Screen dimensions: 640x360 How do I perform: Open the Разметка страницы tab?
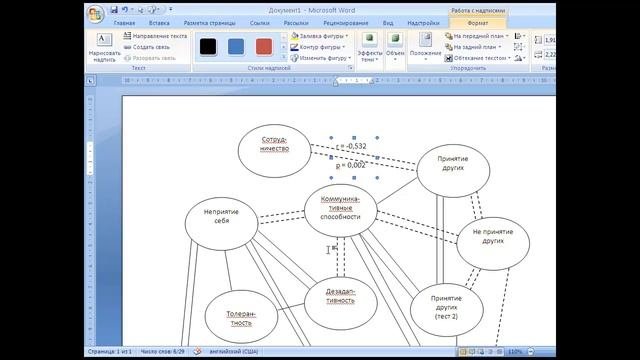coord(209,23)
